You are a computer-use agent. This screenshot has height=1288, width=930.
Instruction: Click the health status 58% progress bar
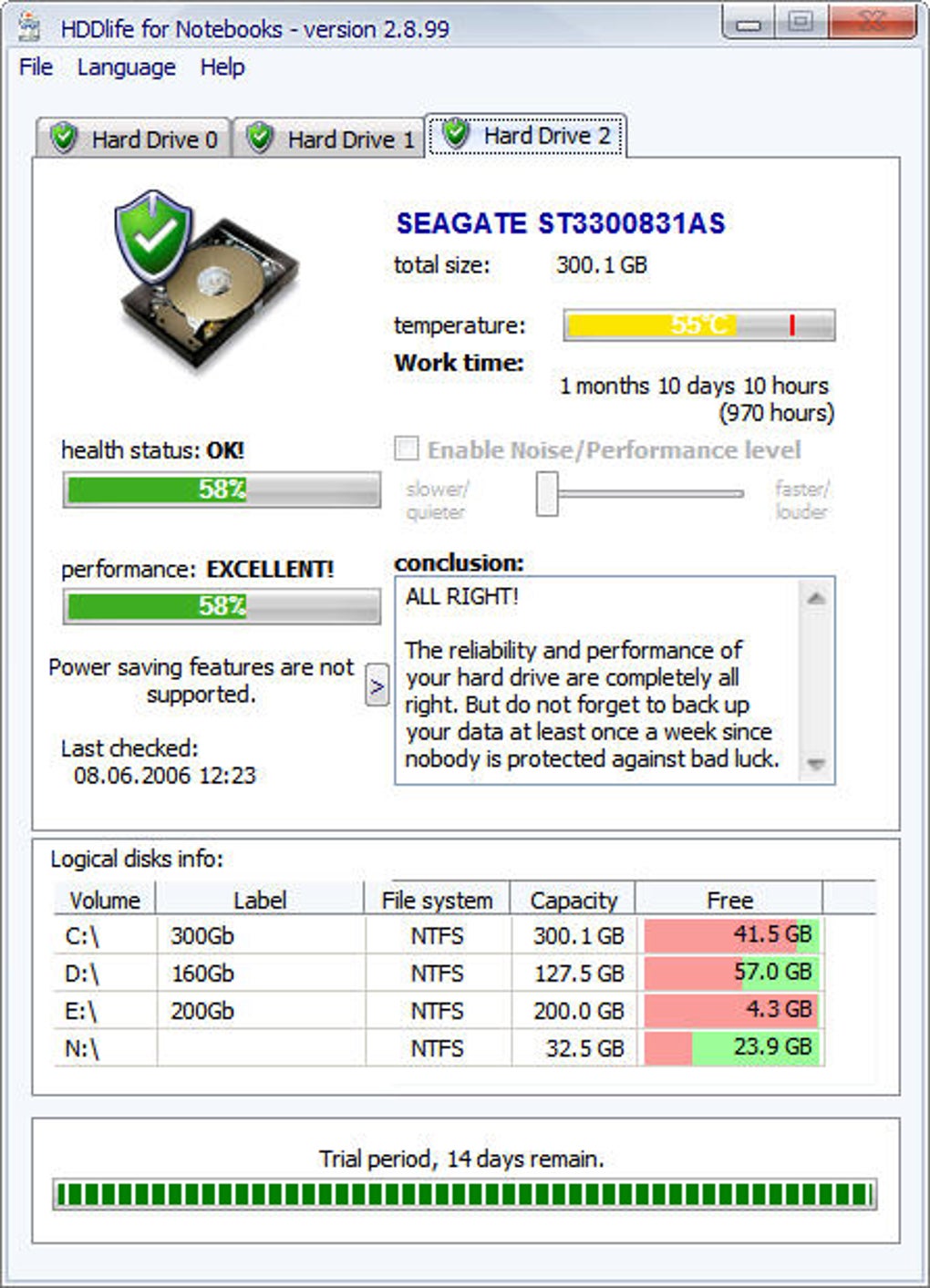tap(222, 489)
